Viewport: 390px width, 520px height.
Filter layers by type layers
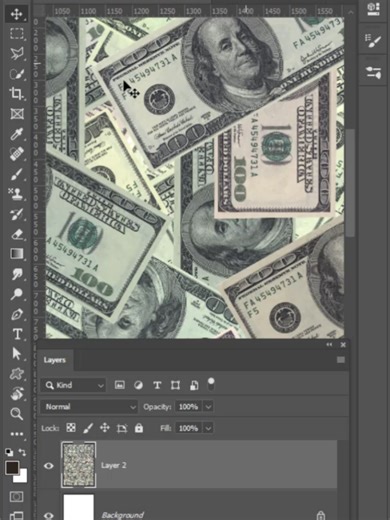pos(157,385)
